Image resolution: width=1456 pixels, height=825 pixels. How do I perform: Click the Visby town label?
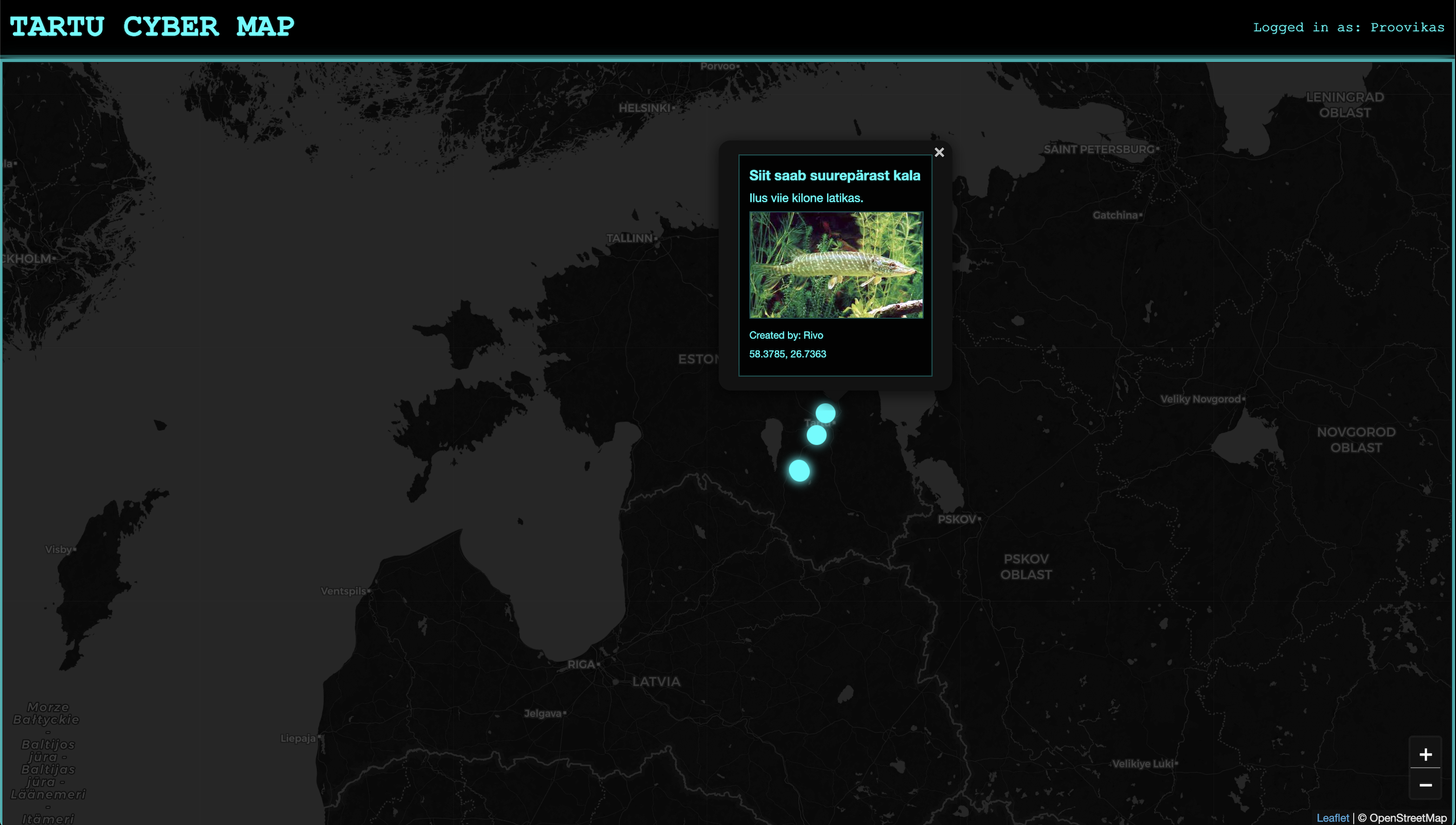pos(58,549)
